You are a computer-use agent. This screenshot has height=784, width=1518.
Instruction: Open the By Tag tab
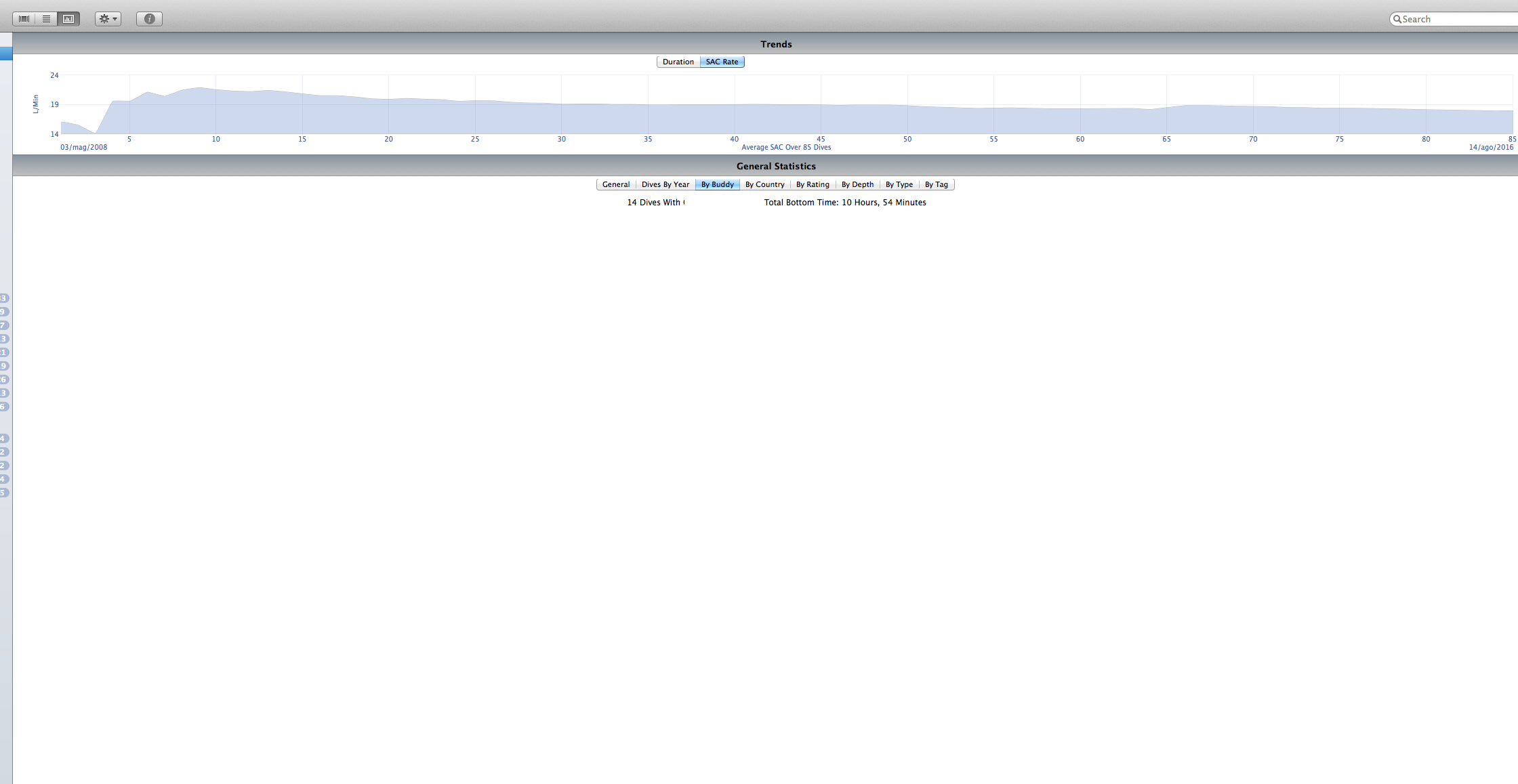pyautogui.click(x=936, y=184)
